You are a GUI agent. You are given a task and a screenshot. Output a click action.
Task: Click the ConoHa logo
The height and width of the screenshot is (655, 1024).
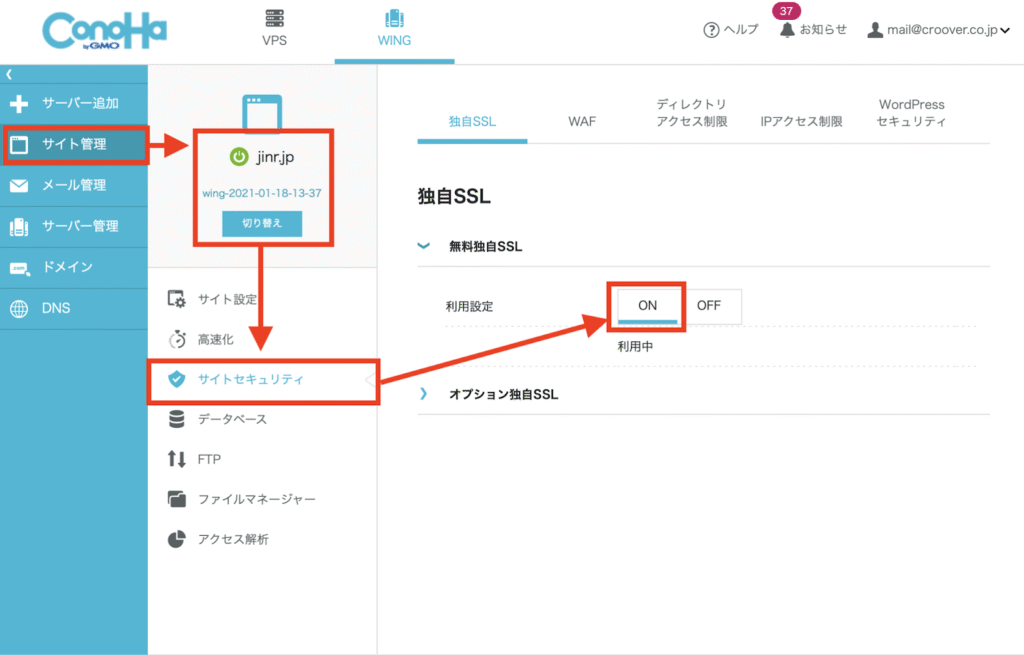point(104,30)
